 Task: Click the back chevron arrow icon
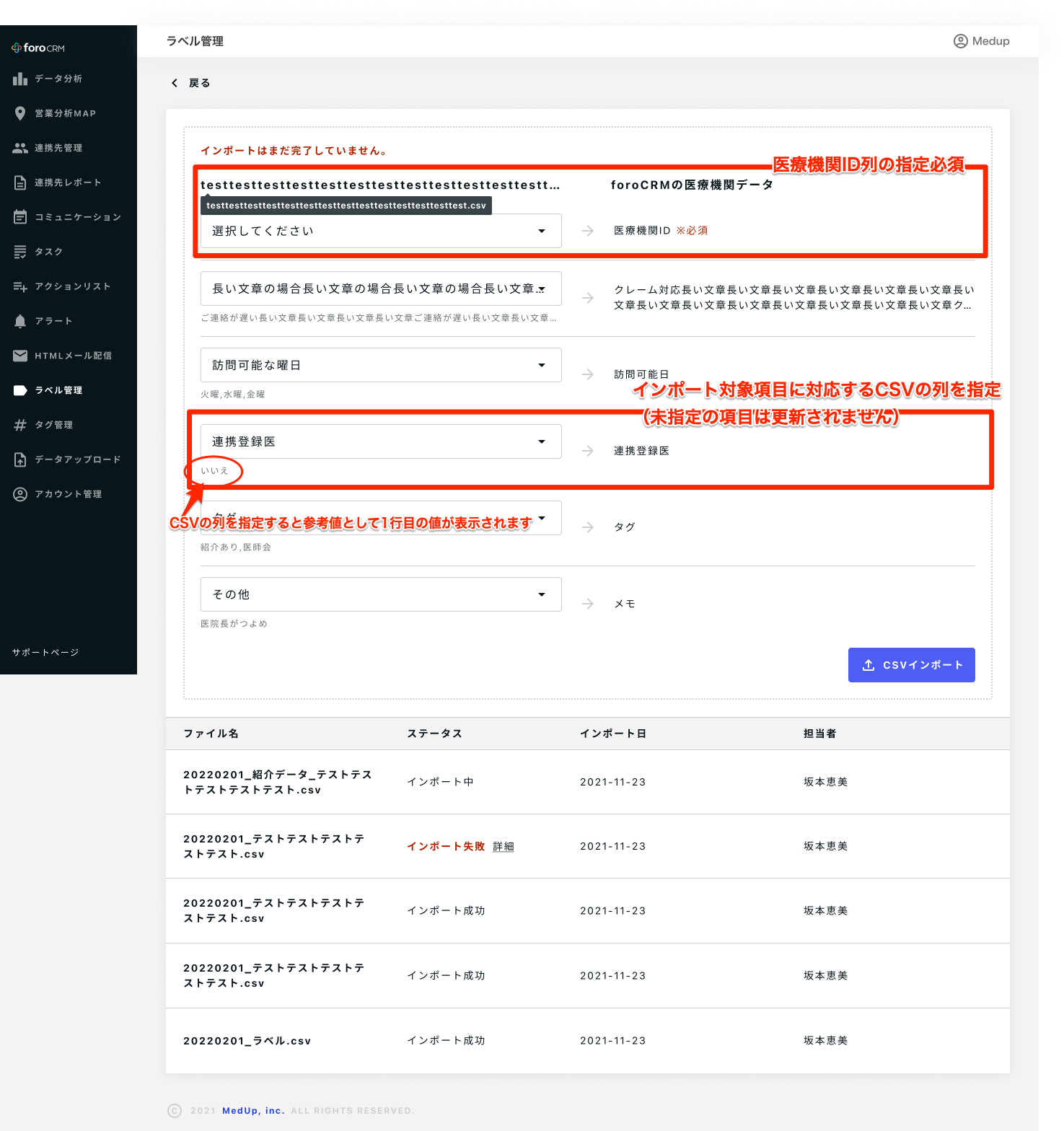(x=174, y=83)
